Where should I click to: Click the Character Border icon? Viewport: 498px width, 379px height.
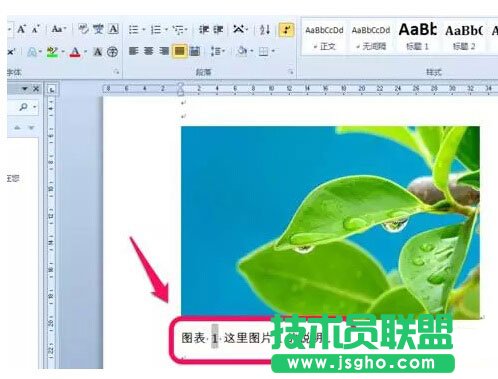pos(113,29)
